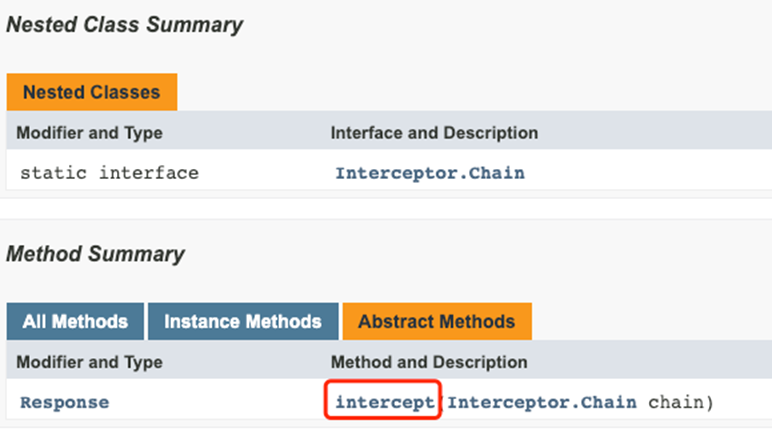Screen dimensions: 772x448
Task: Select the Abstract Methods tab
Action: click(x=436, y=322)
